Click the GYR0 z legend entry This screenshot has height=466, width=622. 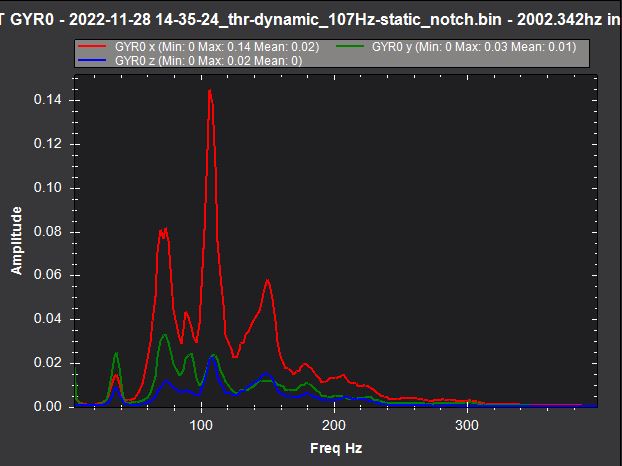(190, 61)
